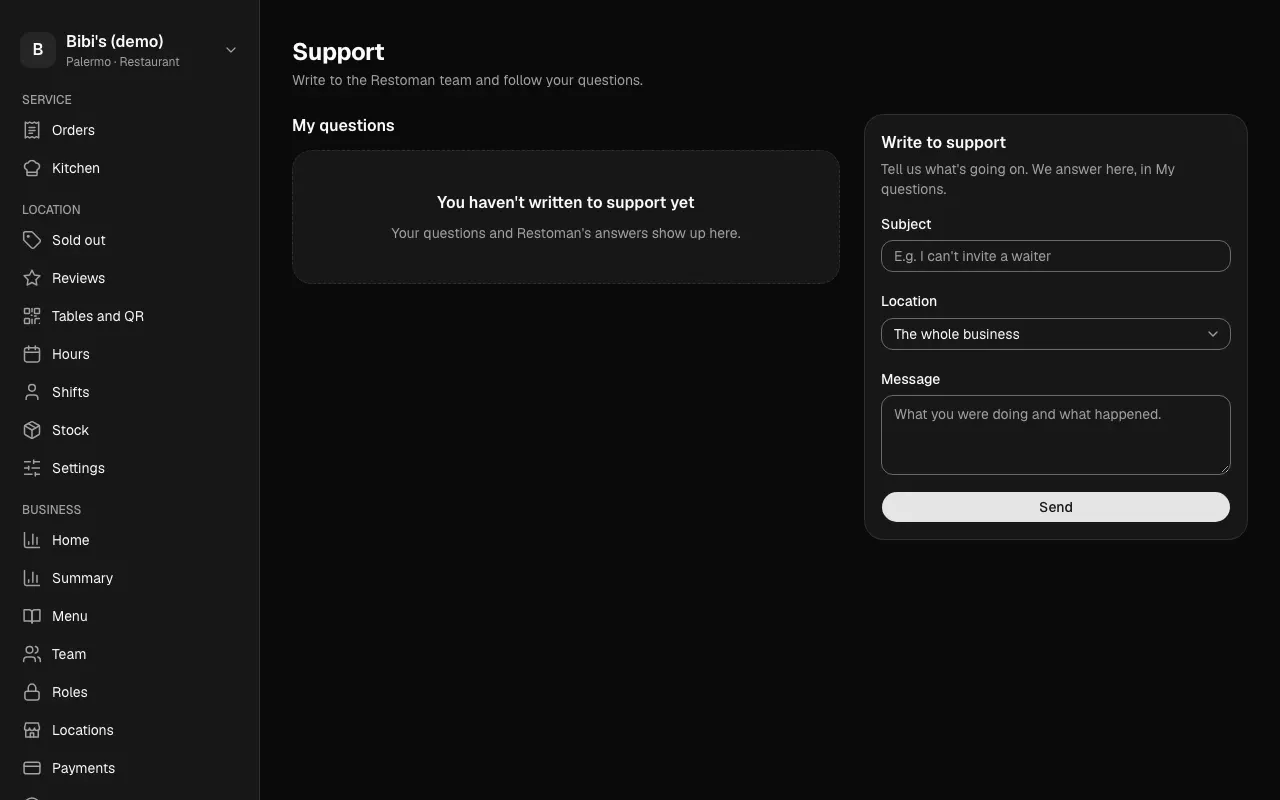Focus the Subject input field
This screenshot has width=1280, height=800.
pos(1055,256)
